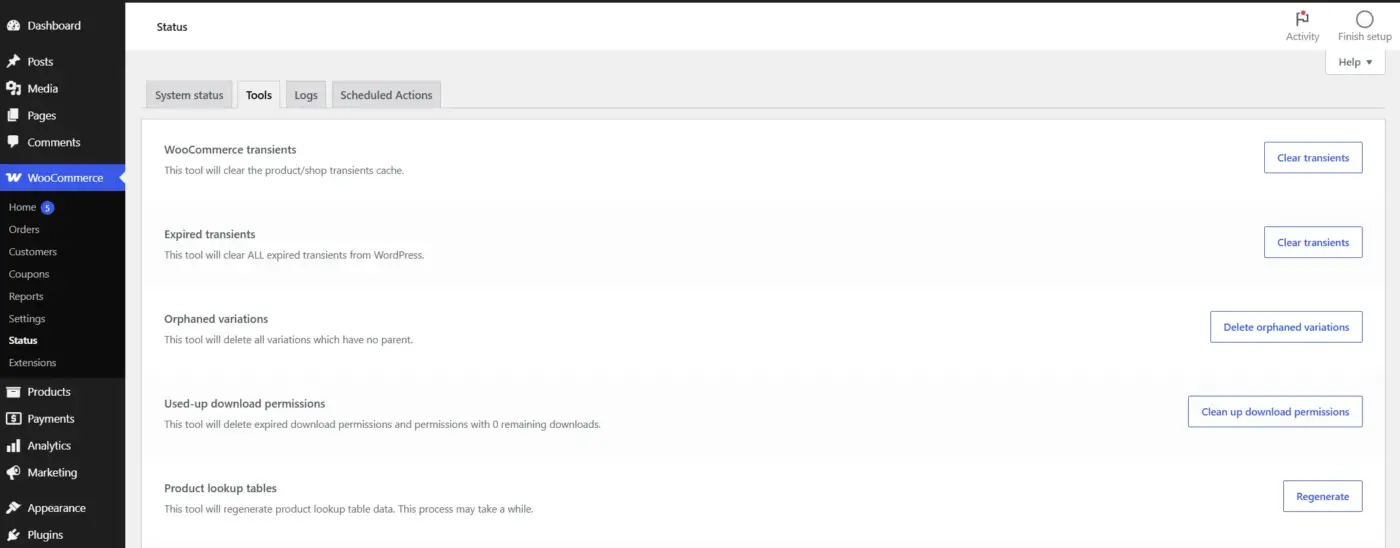The width and height of the screenshot is (1400, 548).
Task: Click the Comments bubble icon
Action: (13, 142)
